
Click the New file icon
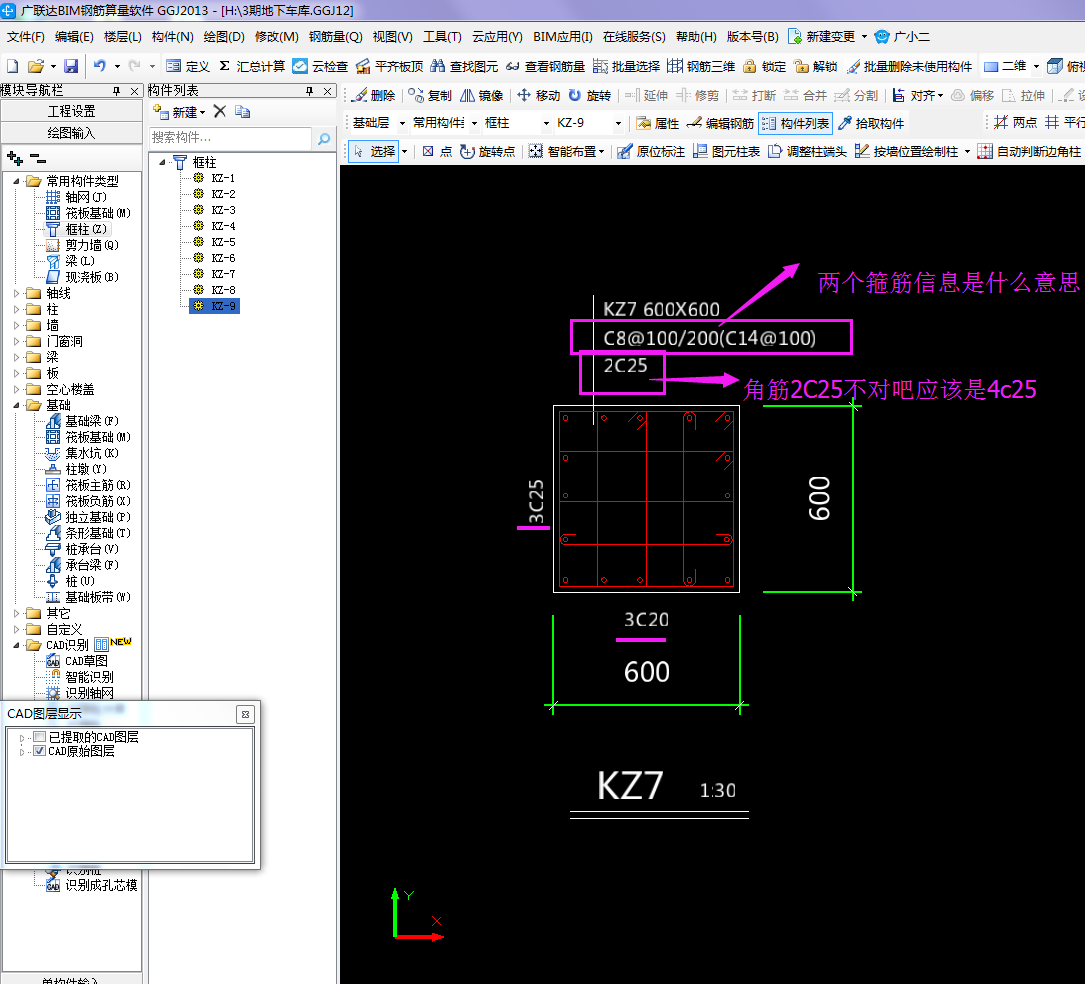[x=12, y=66]
